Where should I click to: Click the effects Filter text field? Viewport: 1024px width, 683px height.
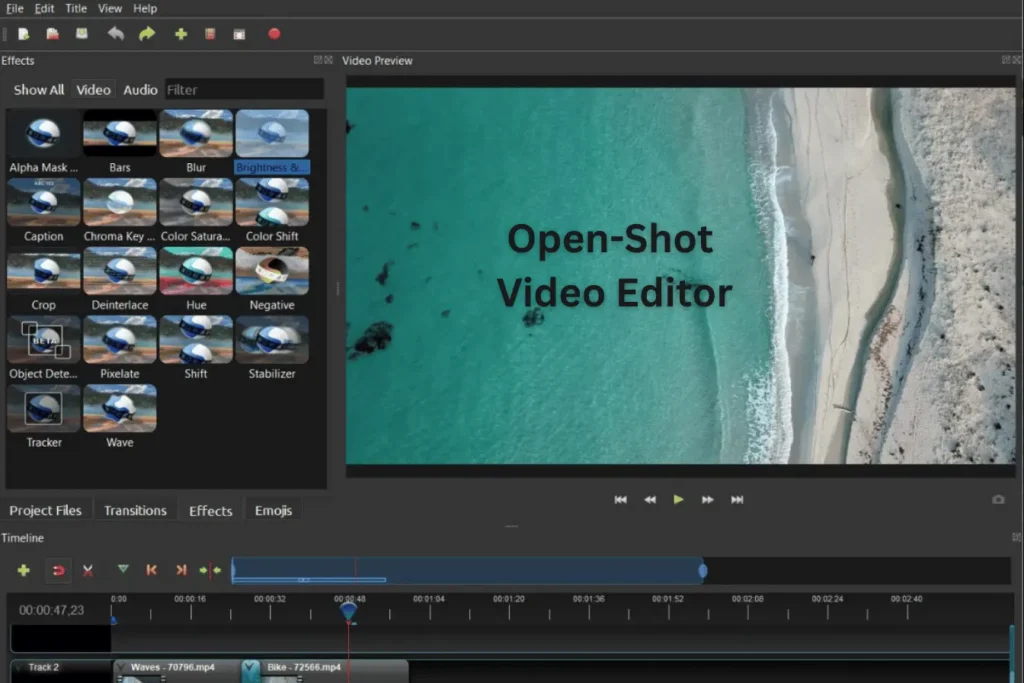click(x=244, y=89)
